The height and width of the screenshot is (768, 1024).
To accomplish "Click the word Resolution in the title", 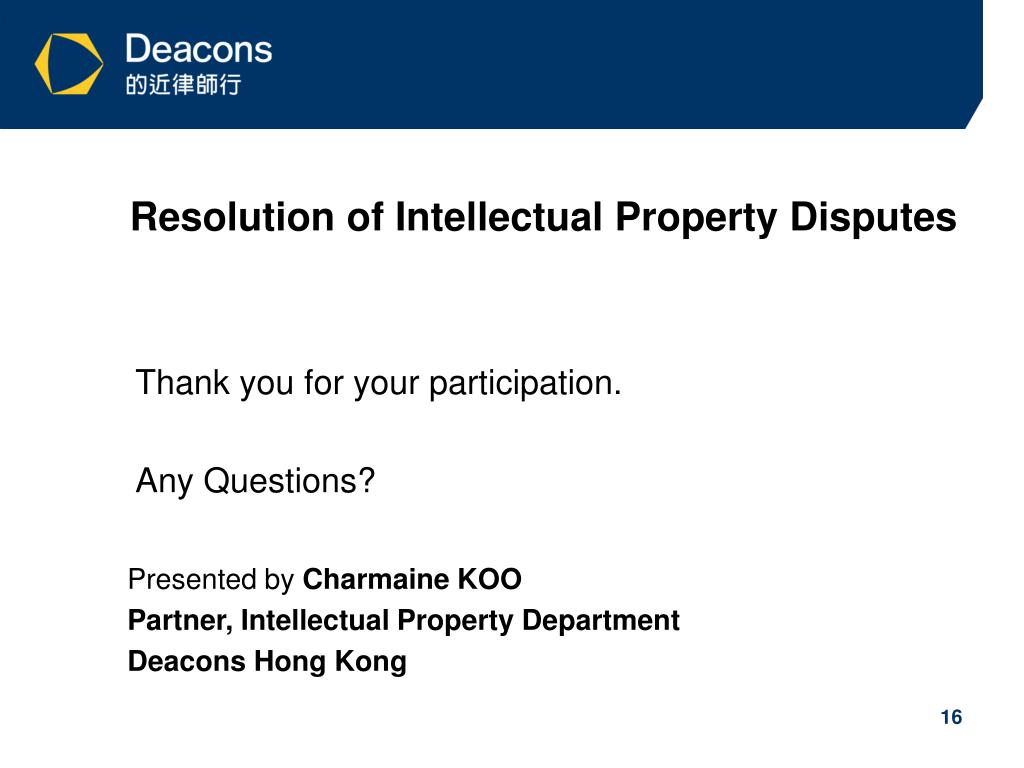I will [232, 217].
